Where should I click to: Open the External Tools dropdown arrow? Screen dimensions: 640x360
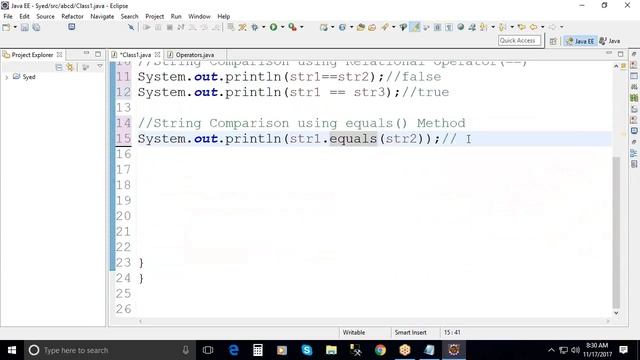(x=302, y=27)
